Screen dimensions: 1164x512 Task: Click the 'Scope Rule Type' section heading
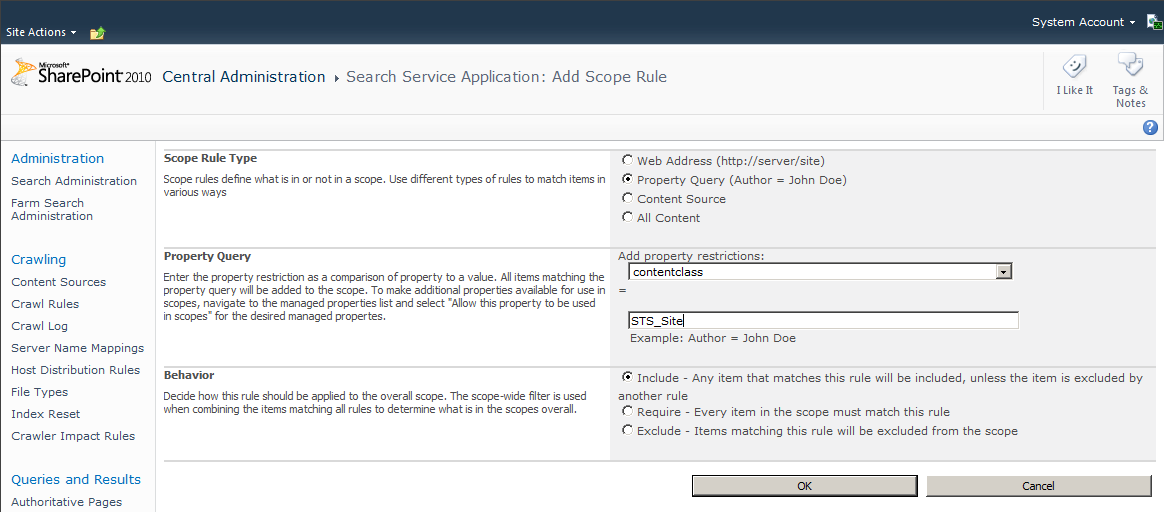(210, 158)
